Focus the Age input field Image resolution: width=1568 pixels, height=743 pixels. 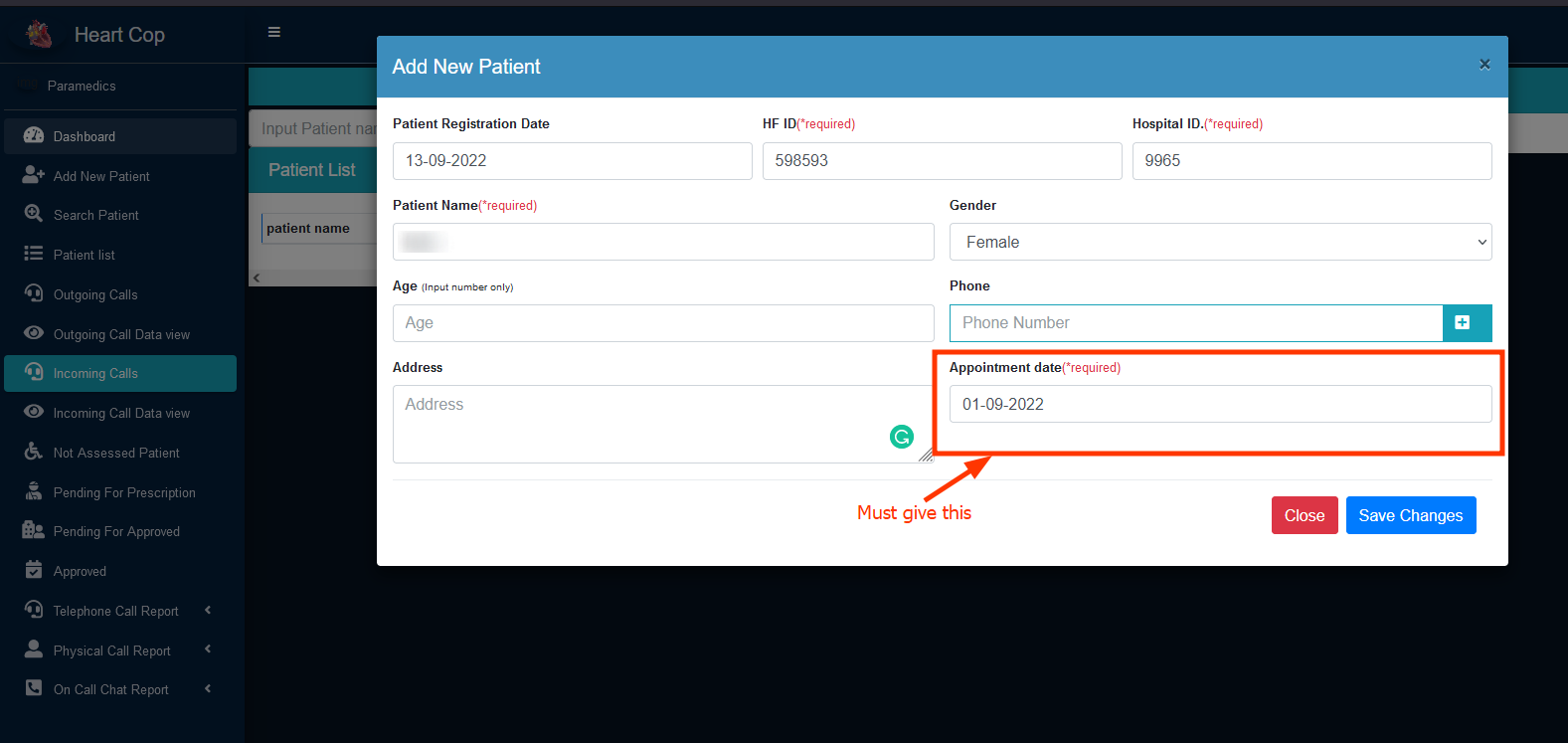tap(663, 323)
